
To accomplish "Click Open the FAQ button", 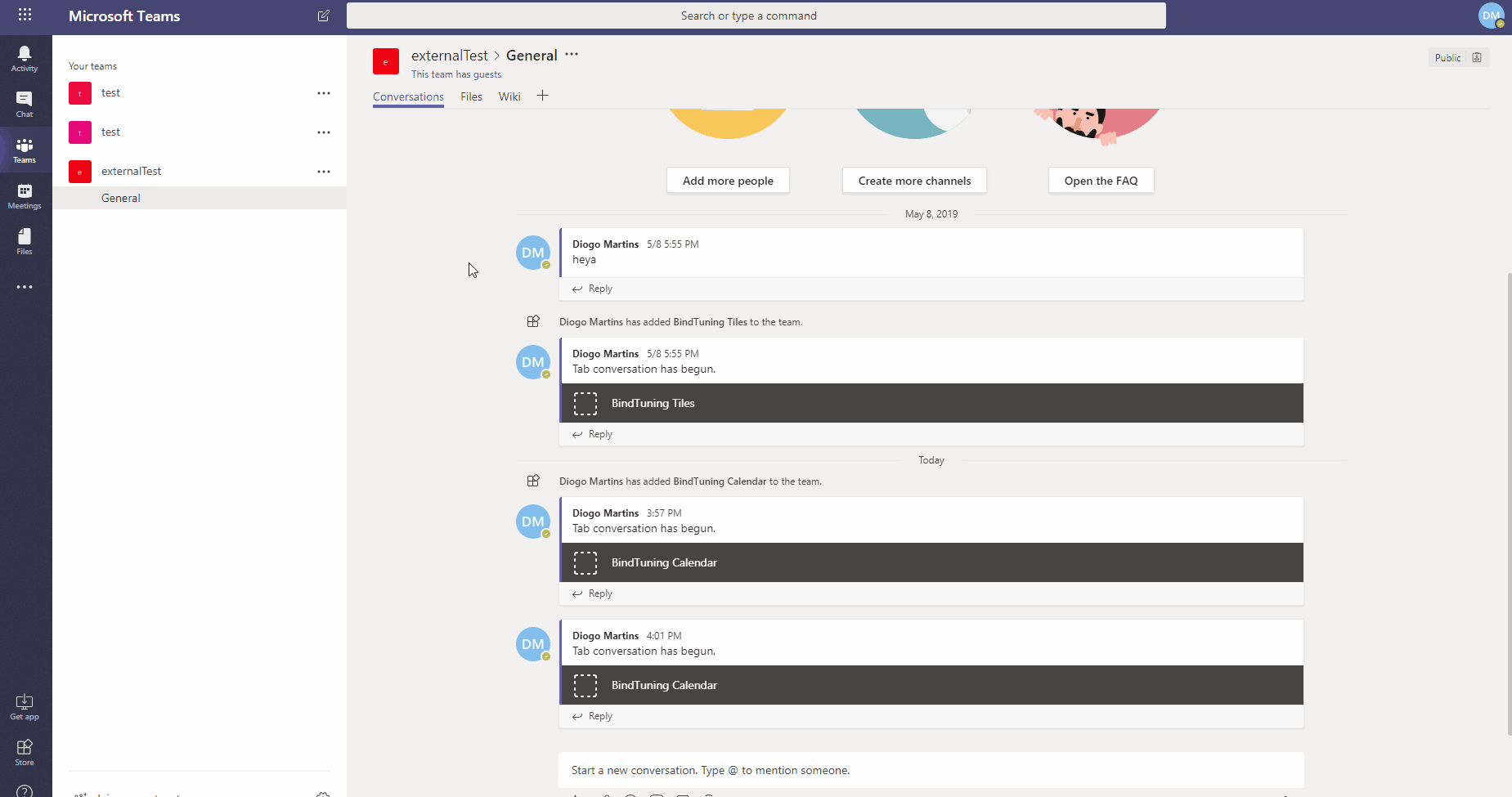I will pos(1101,181).
